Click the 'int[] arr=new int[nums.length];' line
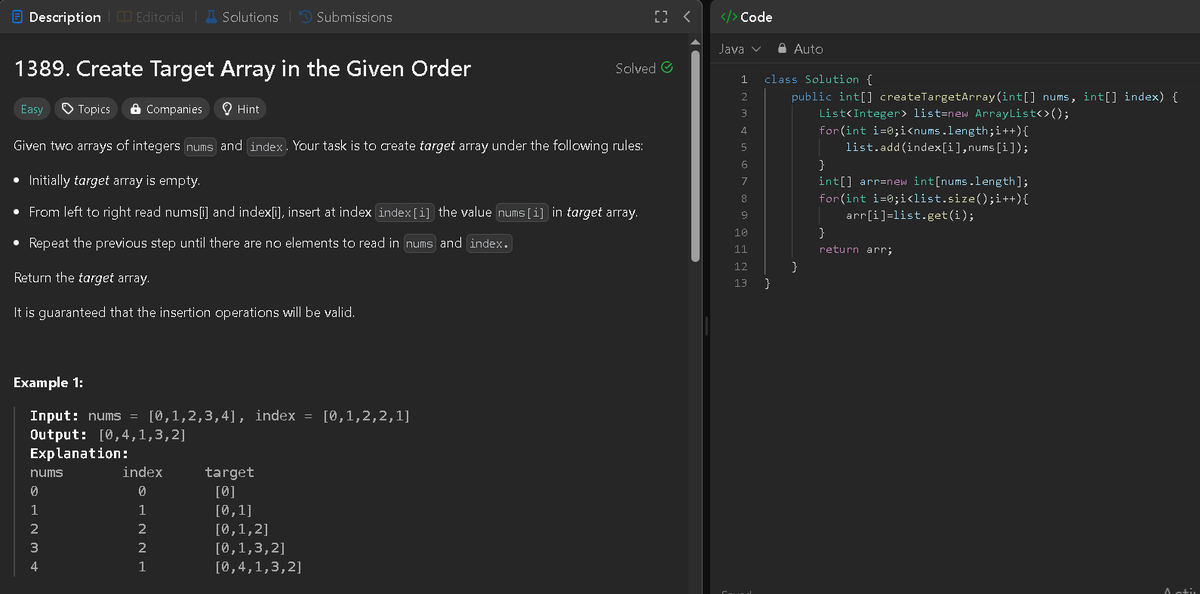The width and height of the screenshot is (1200, 594). 924,181
